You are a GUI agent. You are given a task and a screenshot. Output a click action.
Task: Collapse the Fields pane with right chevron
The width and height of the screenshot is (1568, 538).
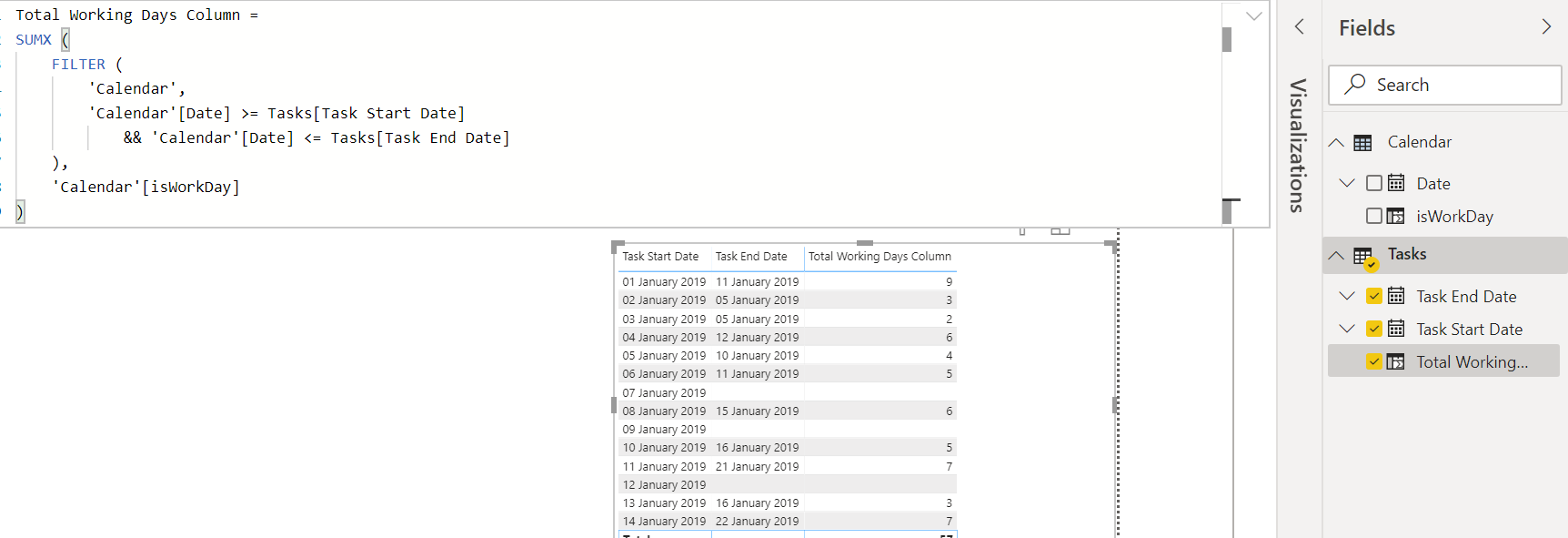point(1546,27)
